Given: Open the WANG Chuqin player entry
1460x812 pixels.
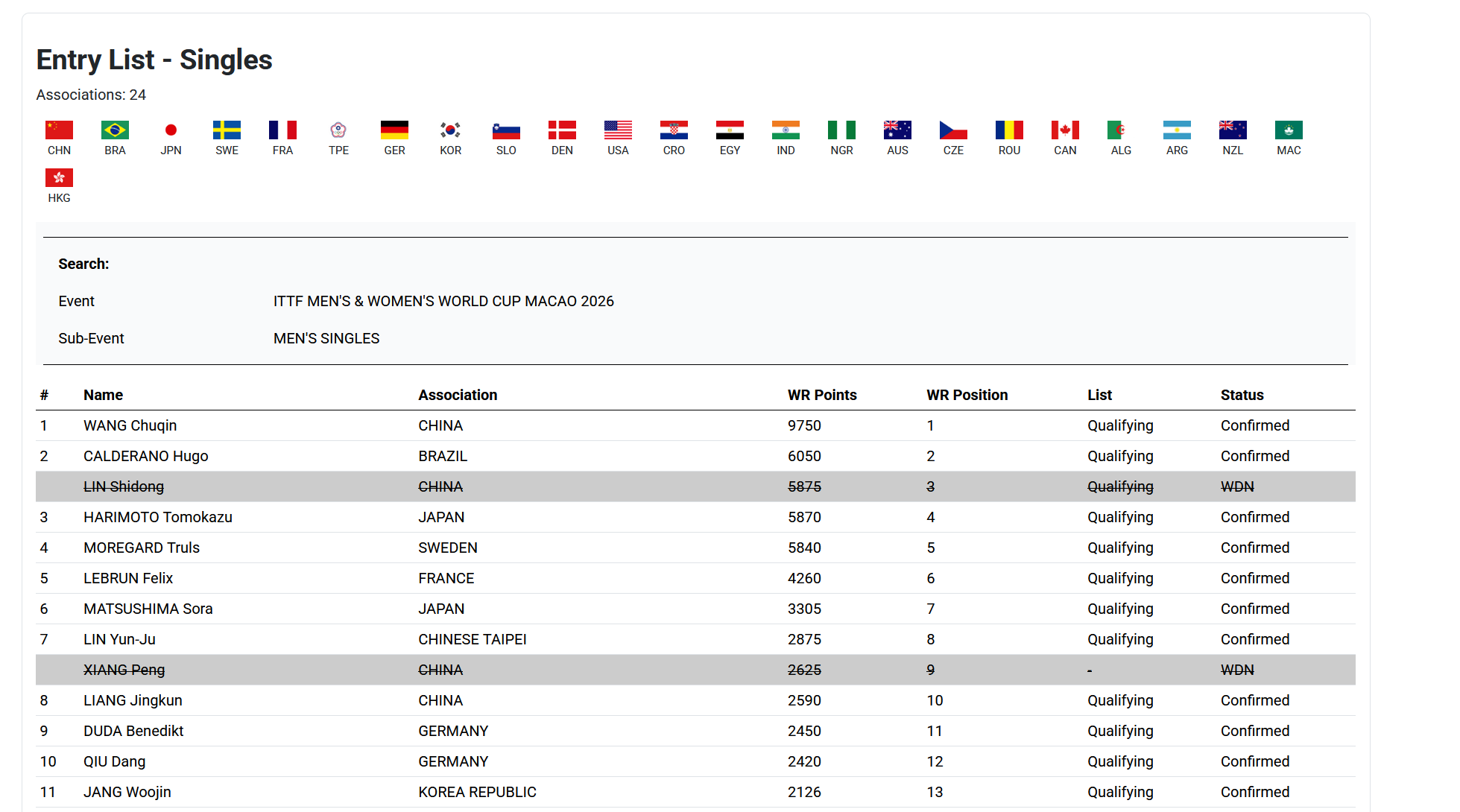Looking at the screenshot, I should pyautogui.click(x=130, y=425).
